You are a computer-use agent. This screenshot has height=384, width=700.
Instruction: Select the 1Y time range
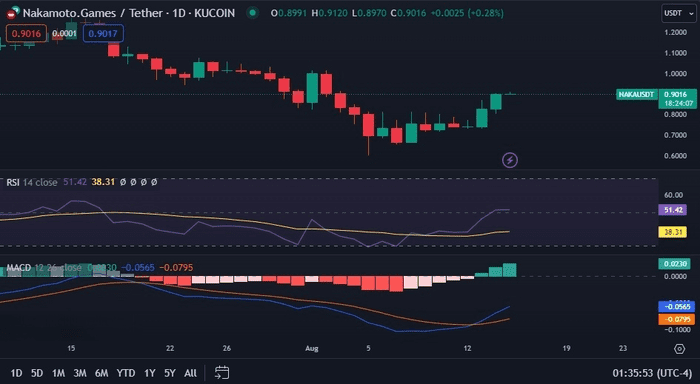point(150,373)
